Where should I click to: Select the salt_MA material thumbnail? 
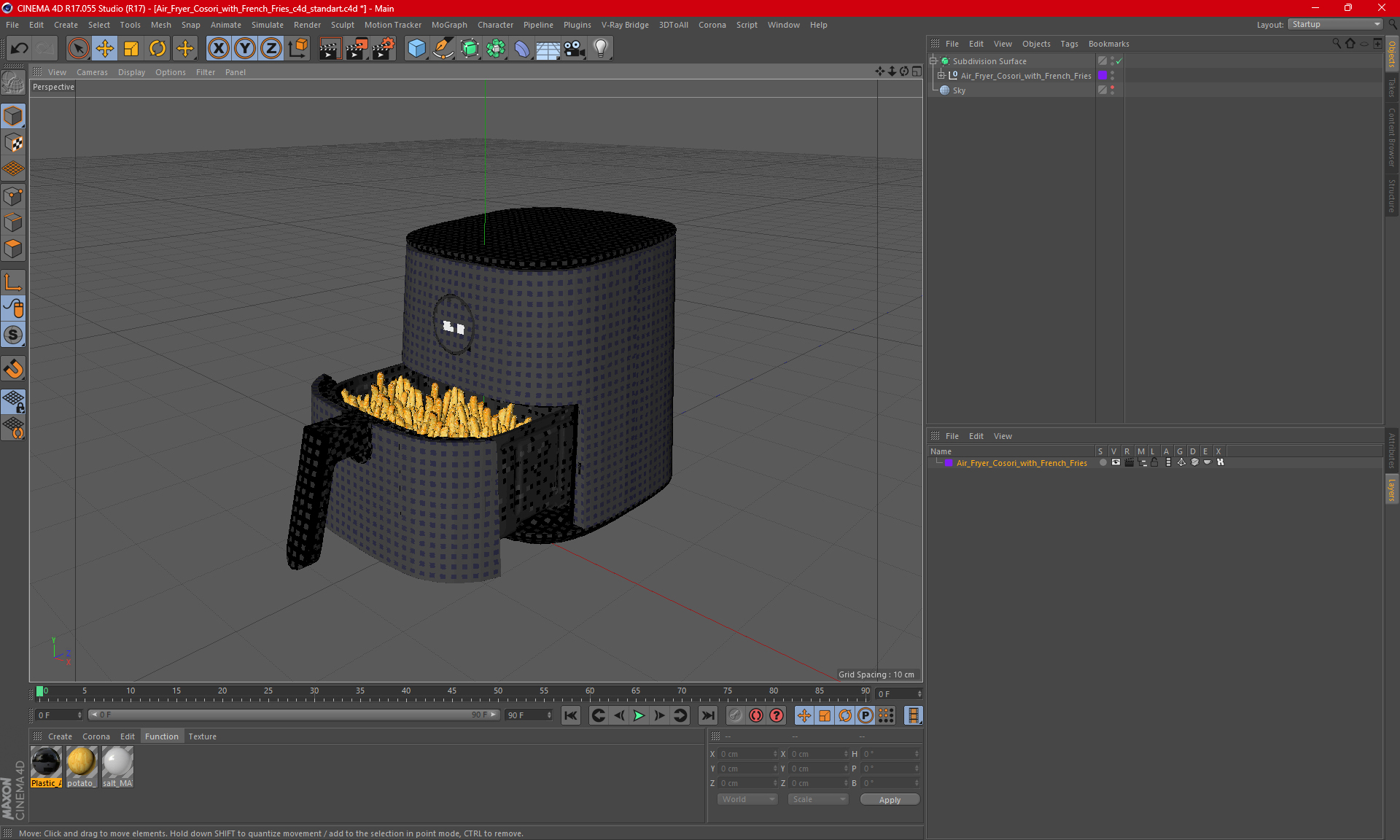pos(117,766)
